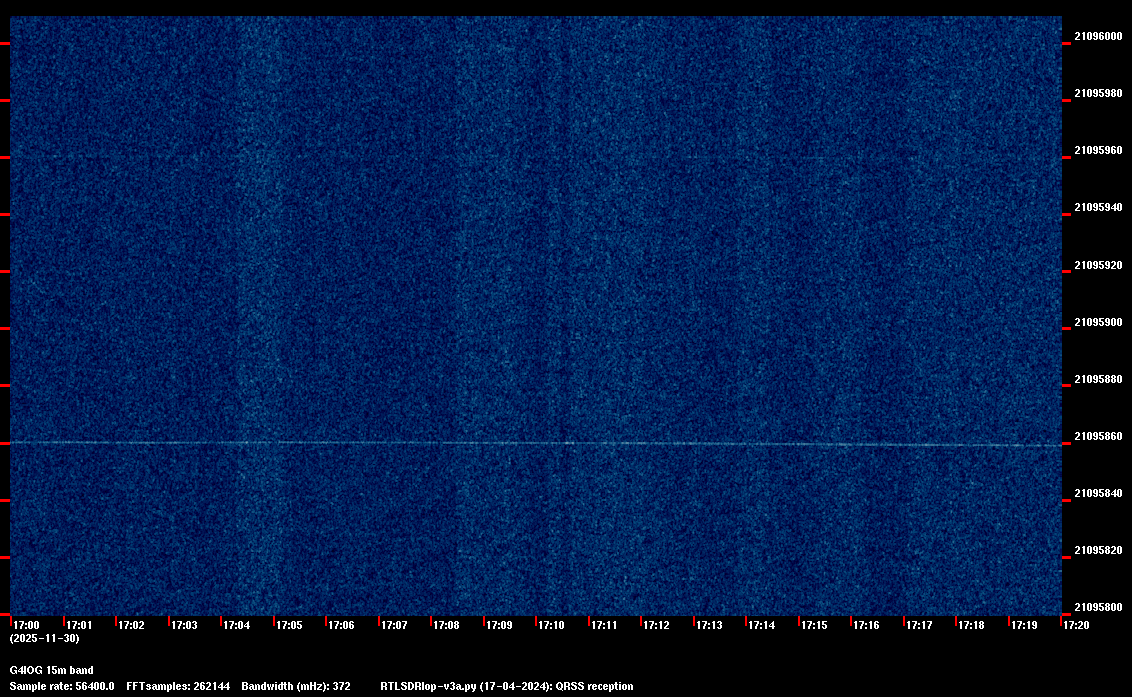Click the FFTsamples: 262144 text
1132x697 pixels.
pyautogui.click(x=178, y=686)
